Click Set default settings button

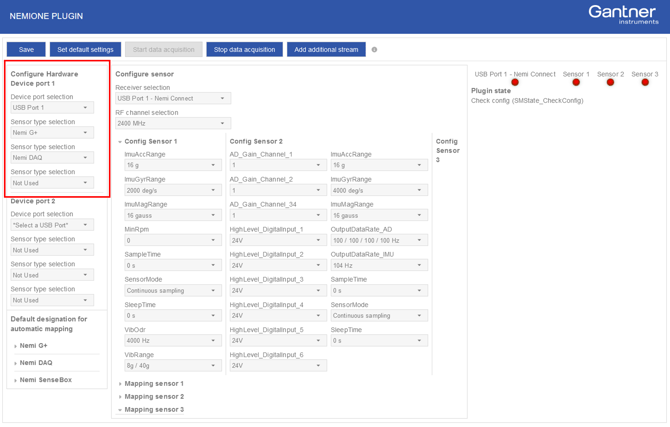(85, 50)
